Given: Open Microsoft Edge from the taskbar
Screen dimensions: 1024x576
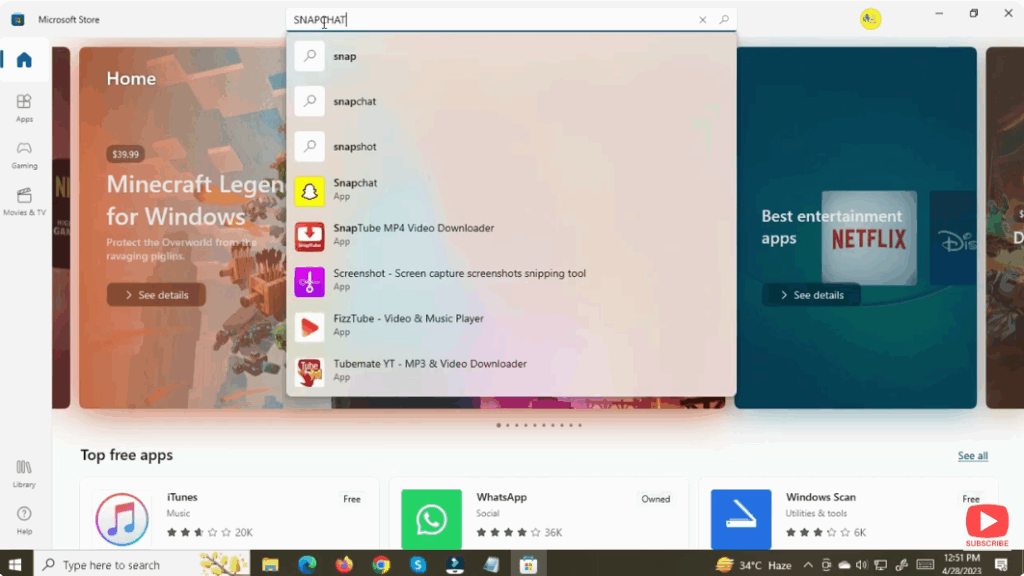Looking at the screenshot, I should tap(307, 565).
